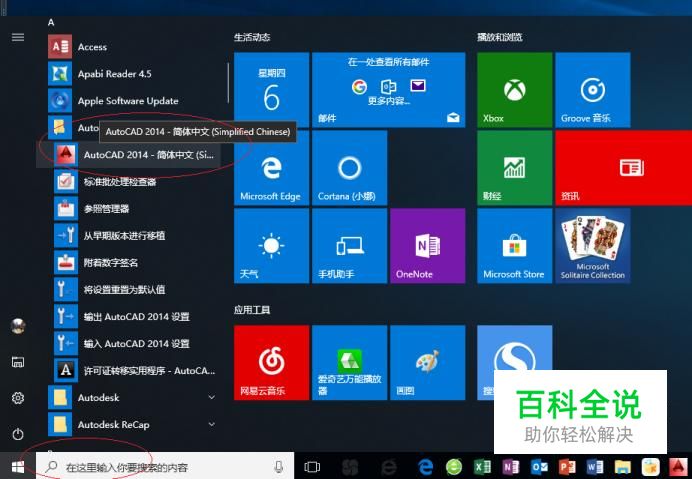This screenshot has width=692, height=479.
Task: Open the OneNote tile
Action: click(x=428, y=246)
